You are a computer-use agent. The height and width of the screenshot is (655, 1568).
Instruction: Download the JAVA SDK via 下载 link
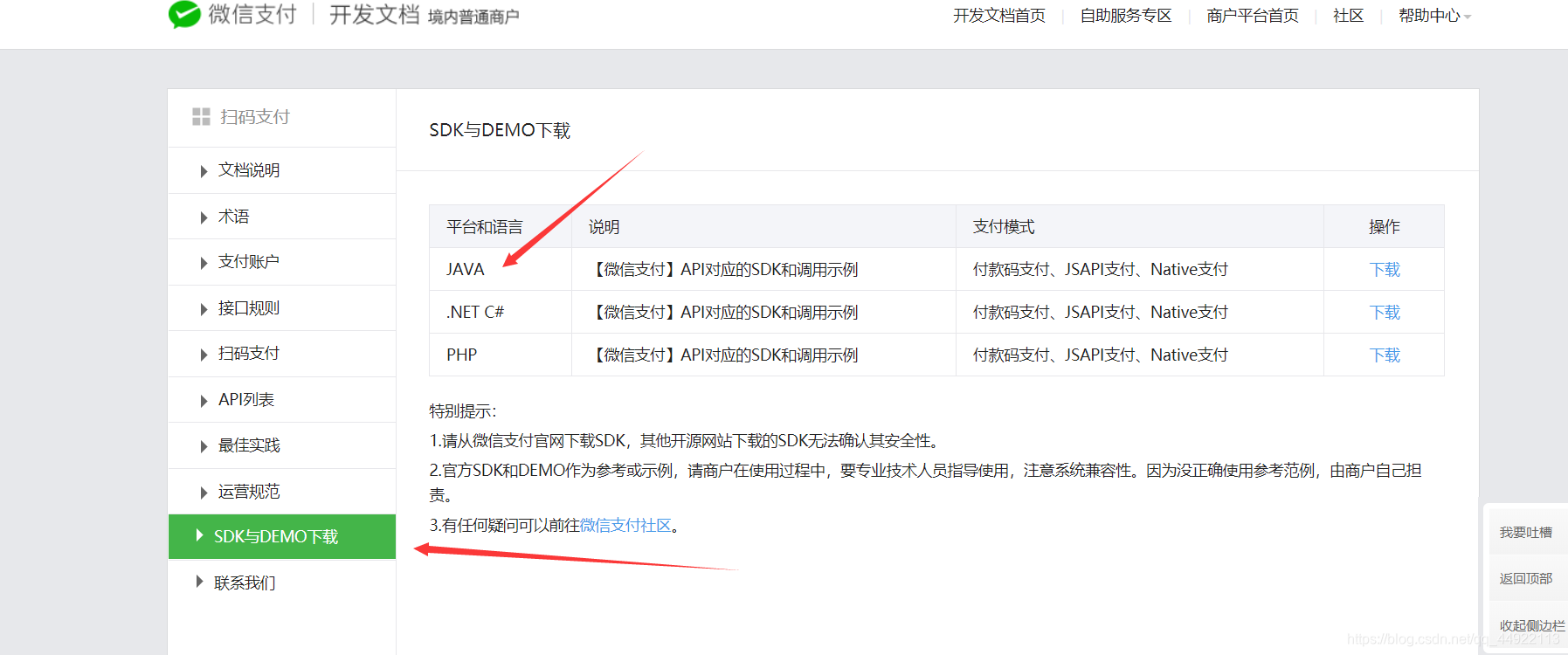1385,270
